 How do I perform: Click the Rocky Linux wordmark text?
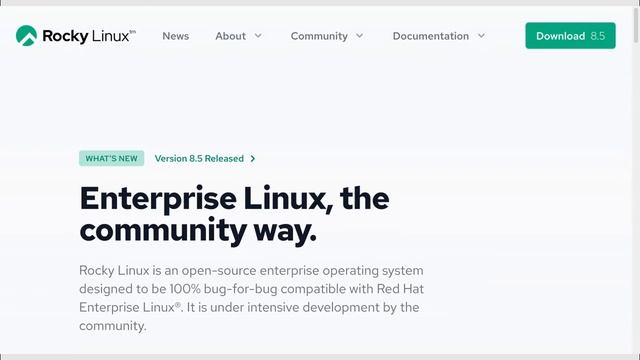(x=89, y=36)
